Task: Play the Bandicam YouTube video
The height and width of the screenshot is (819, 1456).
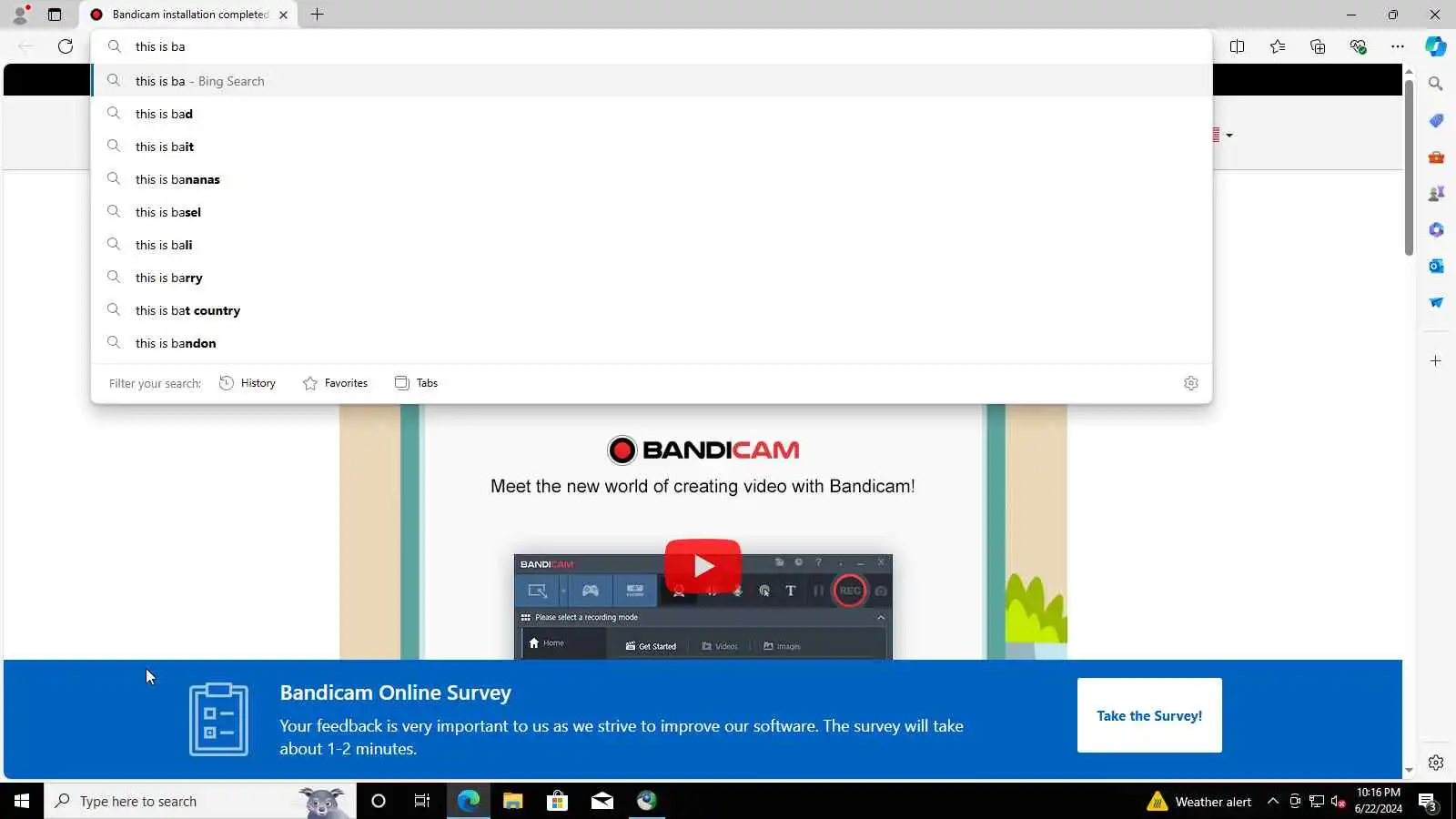Action: [x=703, y=566]
